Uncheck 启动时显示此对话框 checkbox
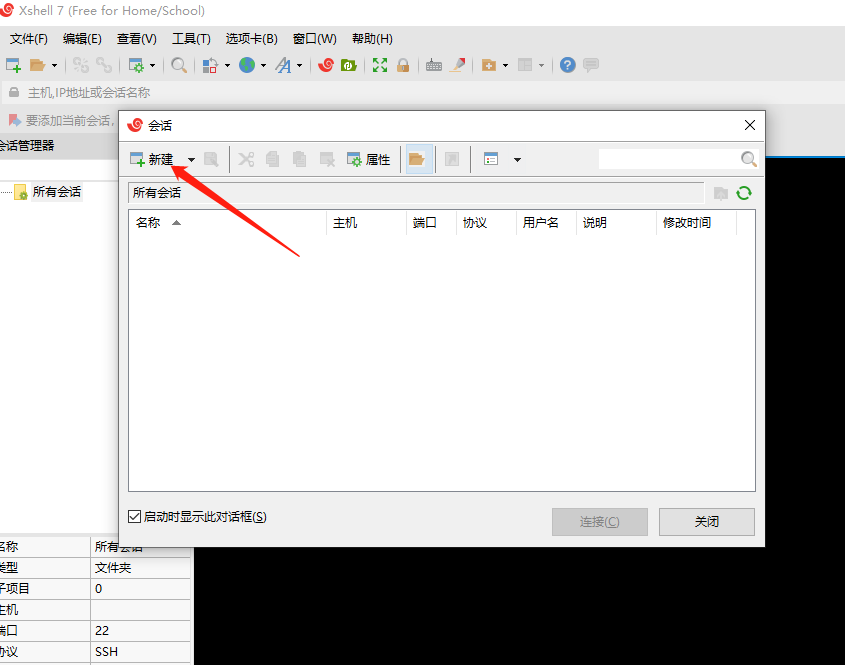This screenshot has width=845, height=665. [x=135, y=517]
